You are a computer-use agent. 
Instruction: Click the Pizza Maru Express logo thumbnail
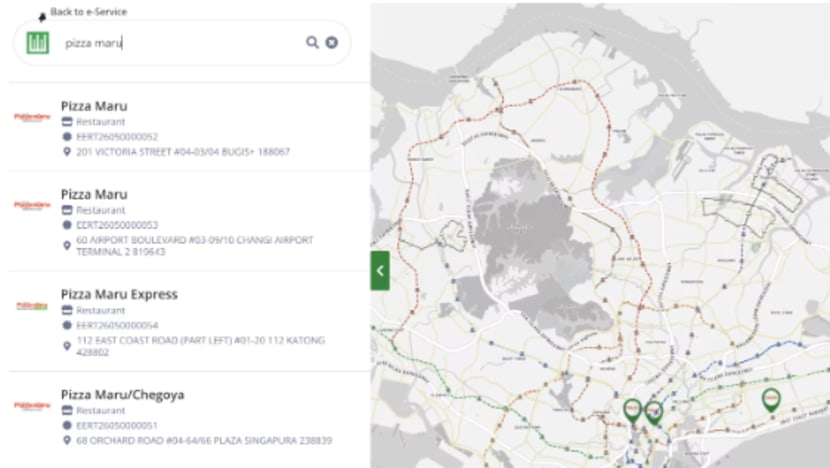click(x=32, y=306)
